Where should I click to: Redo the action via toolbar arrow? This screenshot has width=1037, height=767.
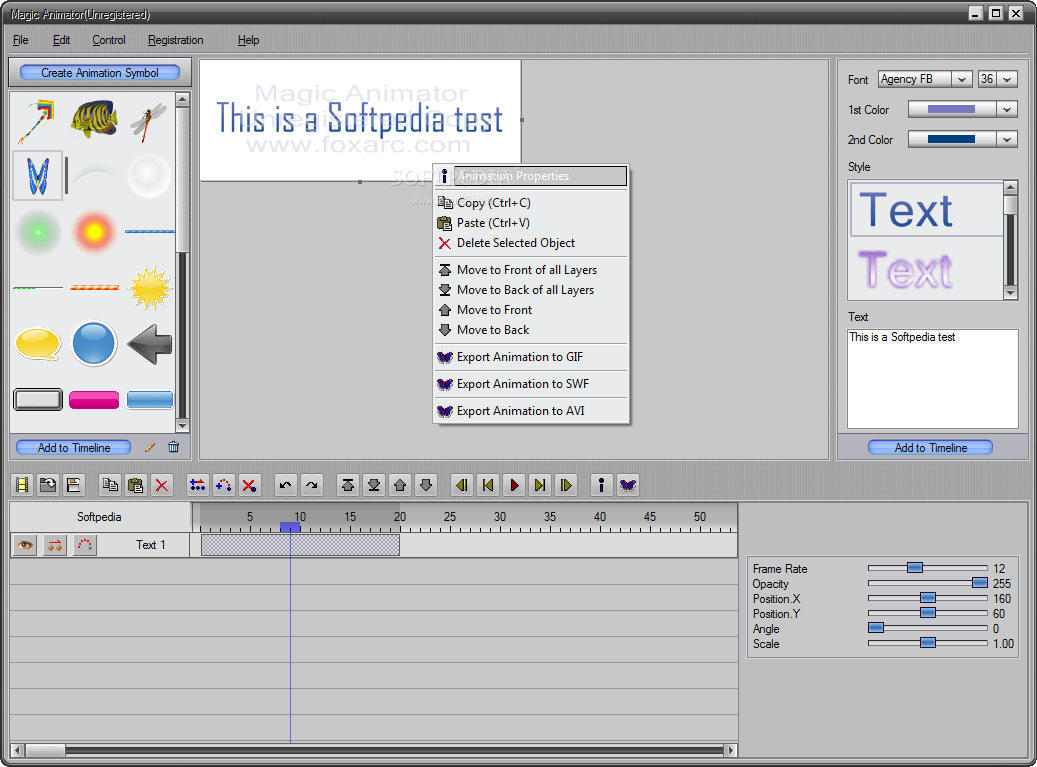[x=311, y=485]
